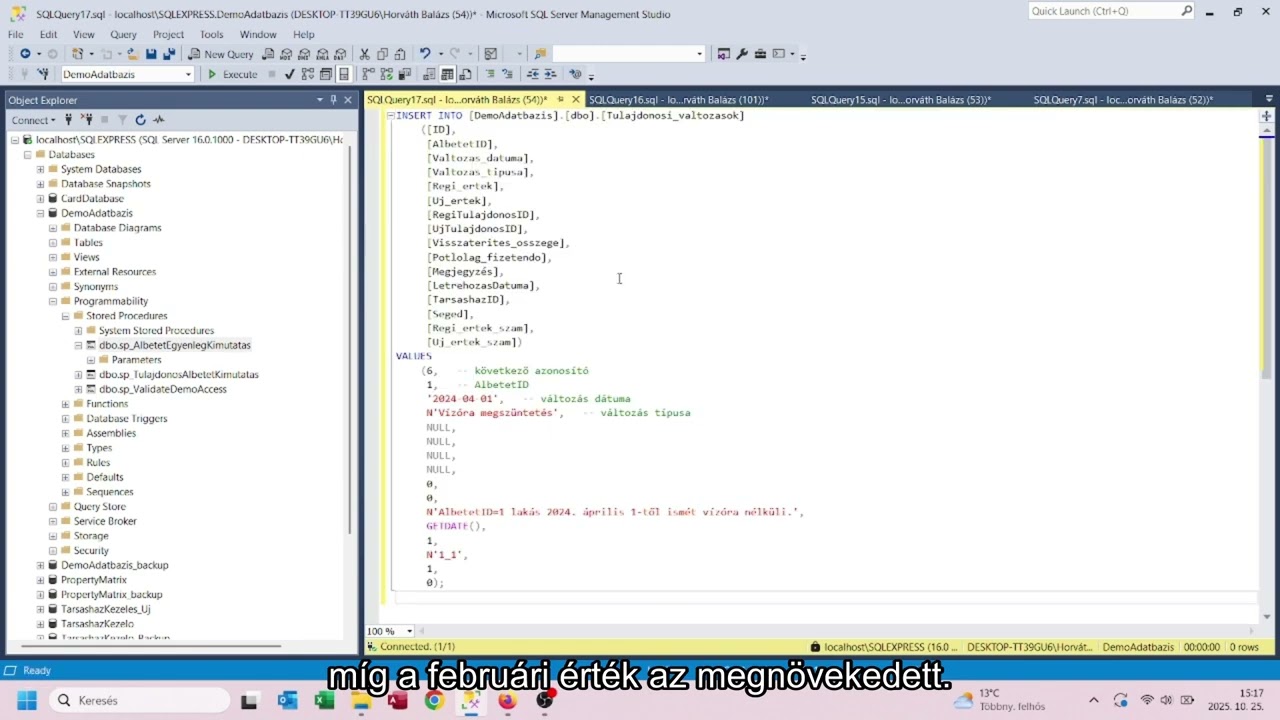Click the Decrease Indent icon
This screenshot has height=720, width=1280.
coord(533,74)
